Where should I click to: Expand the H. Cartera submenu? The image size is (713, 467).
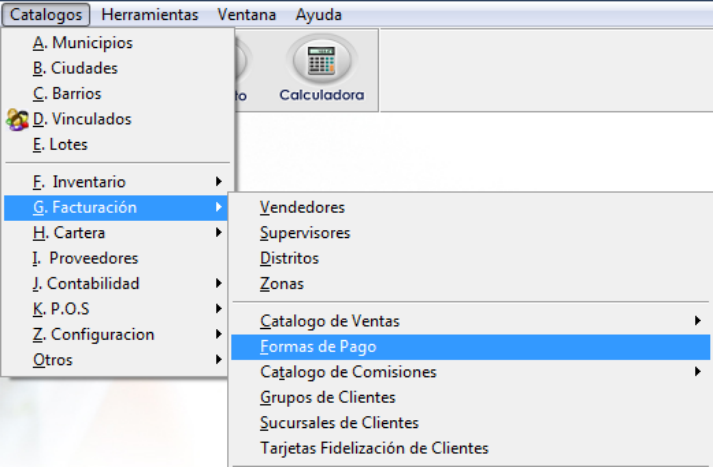pos(115,233)
